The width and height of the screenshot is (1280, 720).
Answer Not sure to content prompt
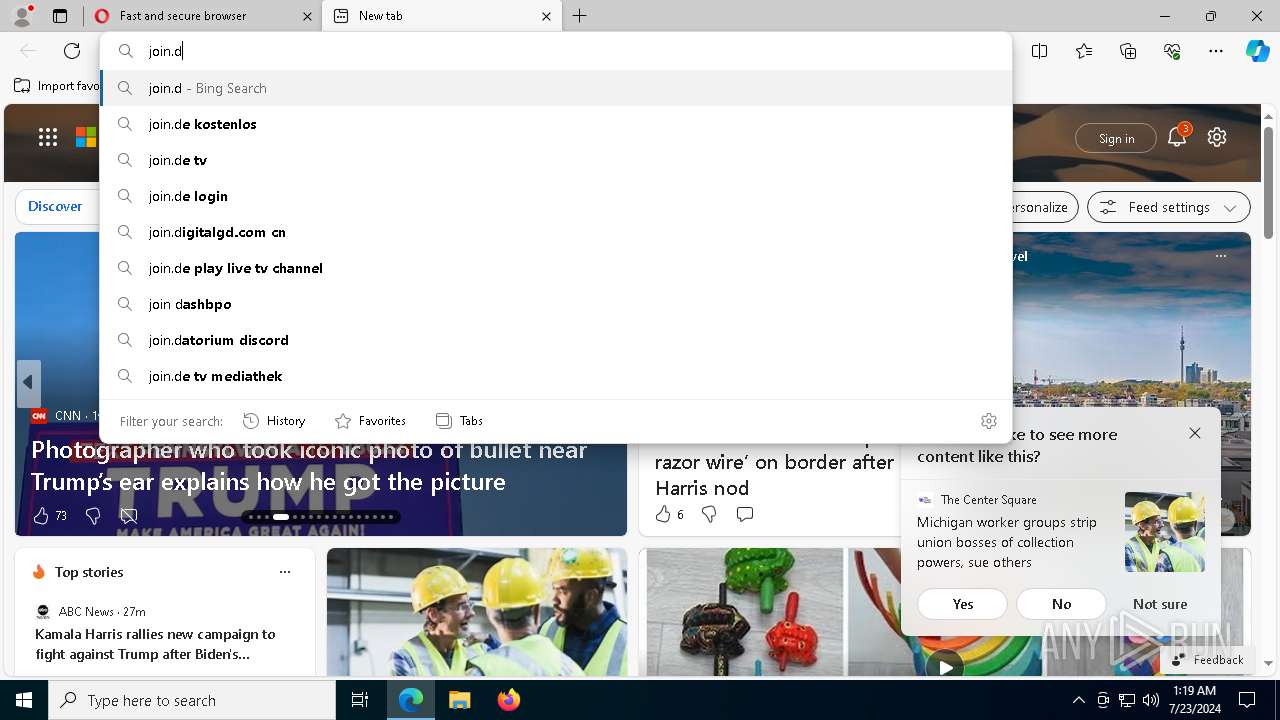point(1160,604)
